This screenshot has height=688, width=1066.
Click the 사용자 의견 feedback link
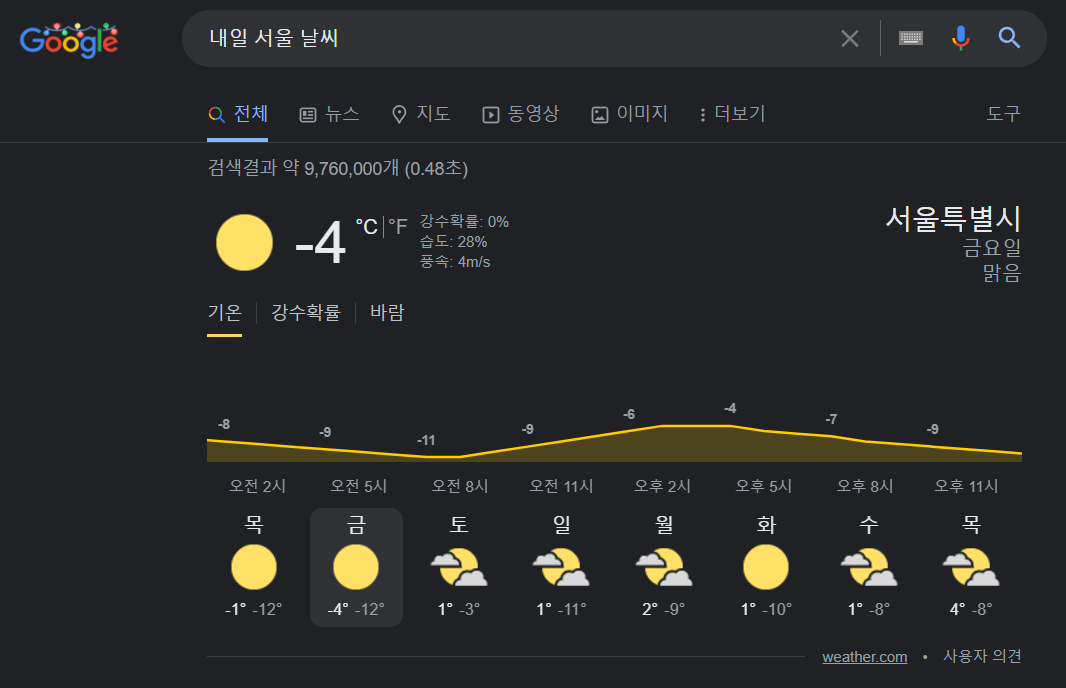point(982,657)
